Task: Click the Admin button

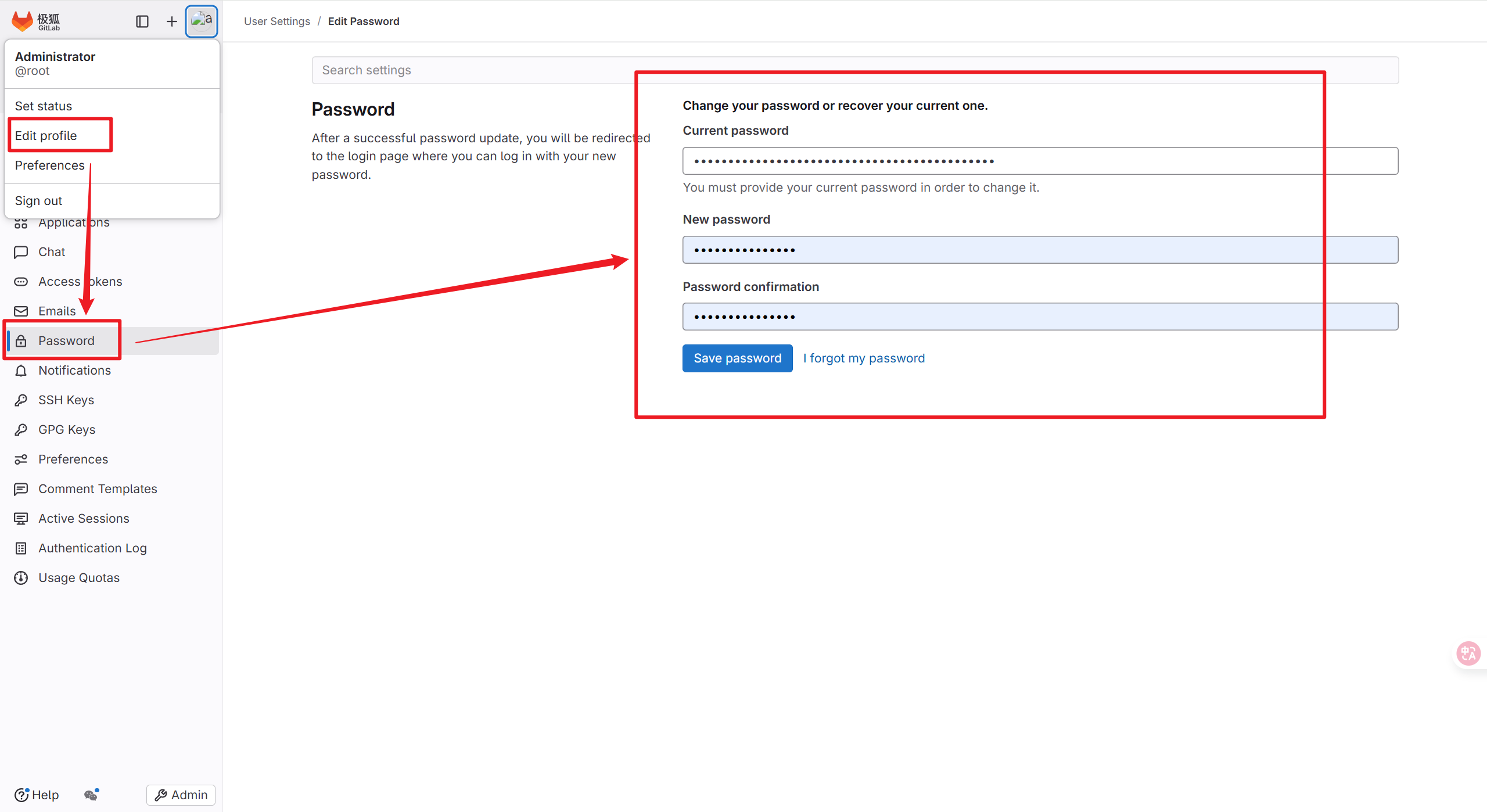Action: click(x=181, y=795)
